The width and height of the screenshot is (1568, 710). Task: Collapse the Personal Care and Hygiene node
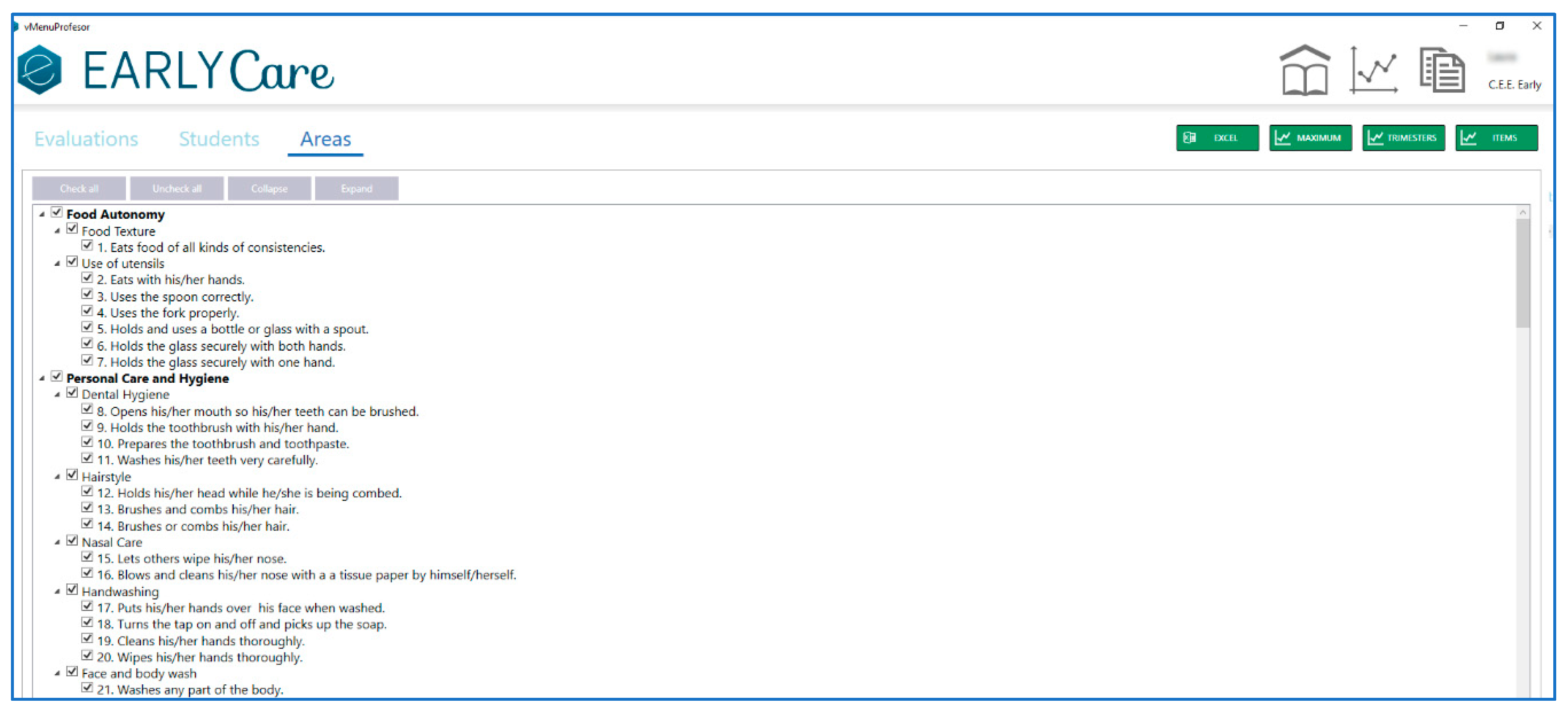(42, 379)
